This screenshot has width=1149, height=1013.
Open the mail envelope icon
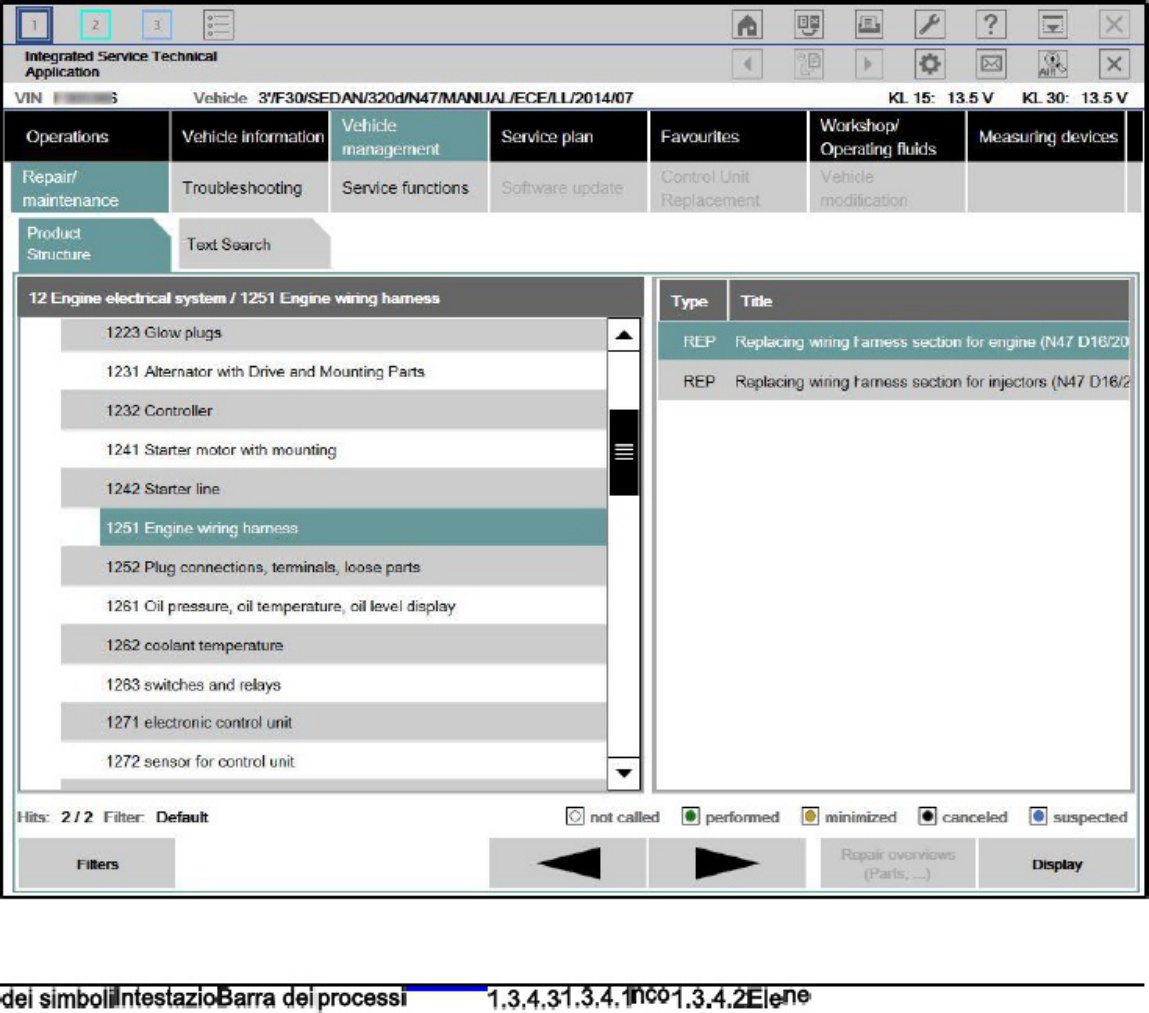pos(991,65)
